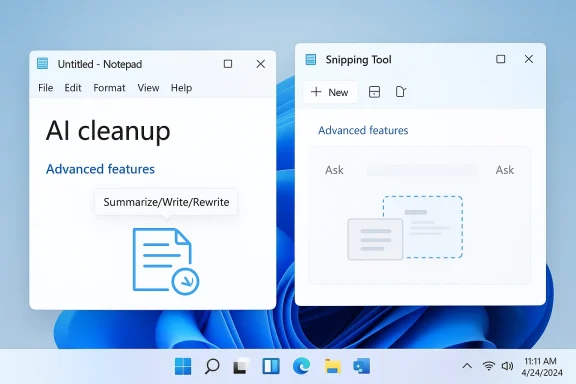Start a New snip in Snipping Tool

[330, 92]
